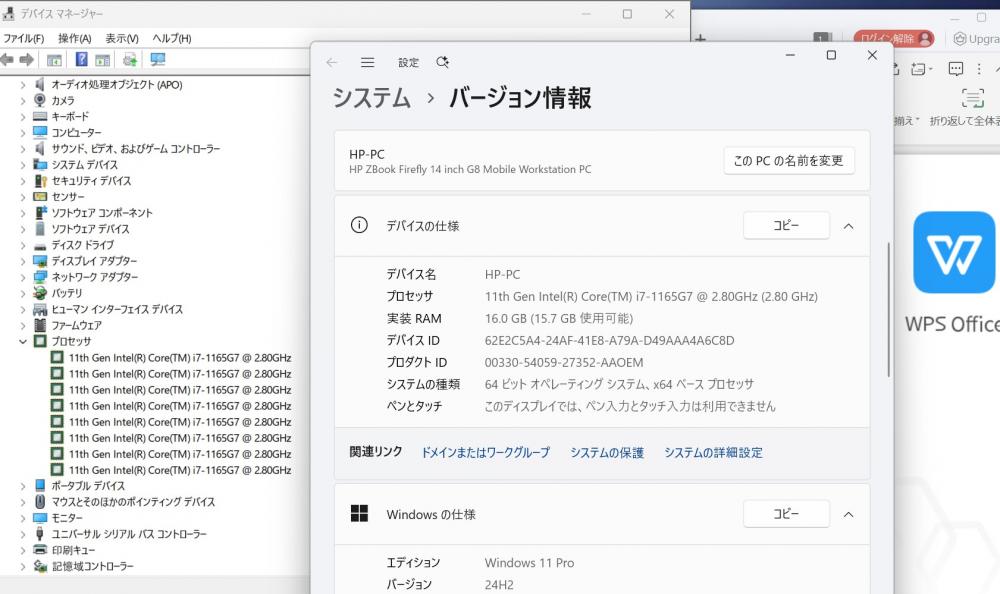Collapse the プロセッサ tree node

[23, 341]
